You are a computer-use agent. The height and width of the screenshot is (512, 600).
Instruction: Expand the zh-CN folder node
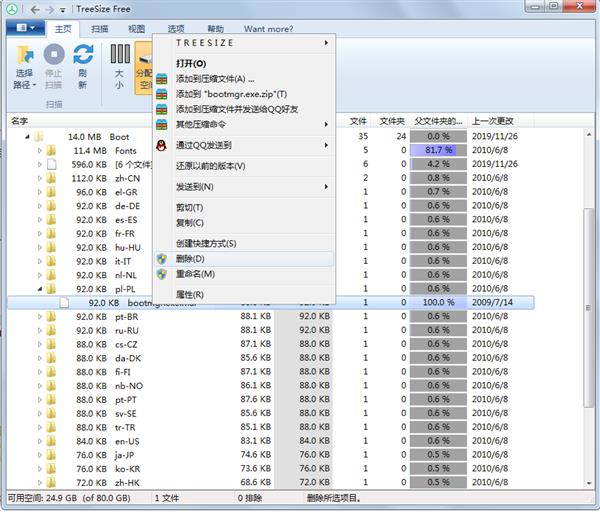[39, 178]
